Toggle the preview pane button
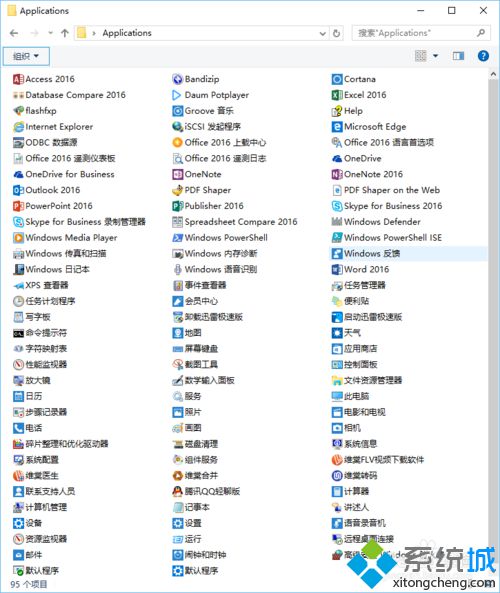The width and height of the screenshot is (500, 593). click(x=458, y=56)
